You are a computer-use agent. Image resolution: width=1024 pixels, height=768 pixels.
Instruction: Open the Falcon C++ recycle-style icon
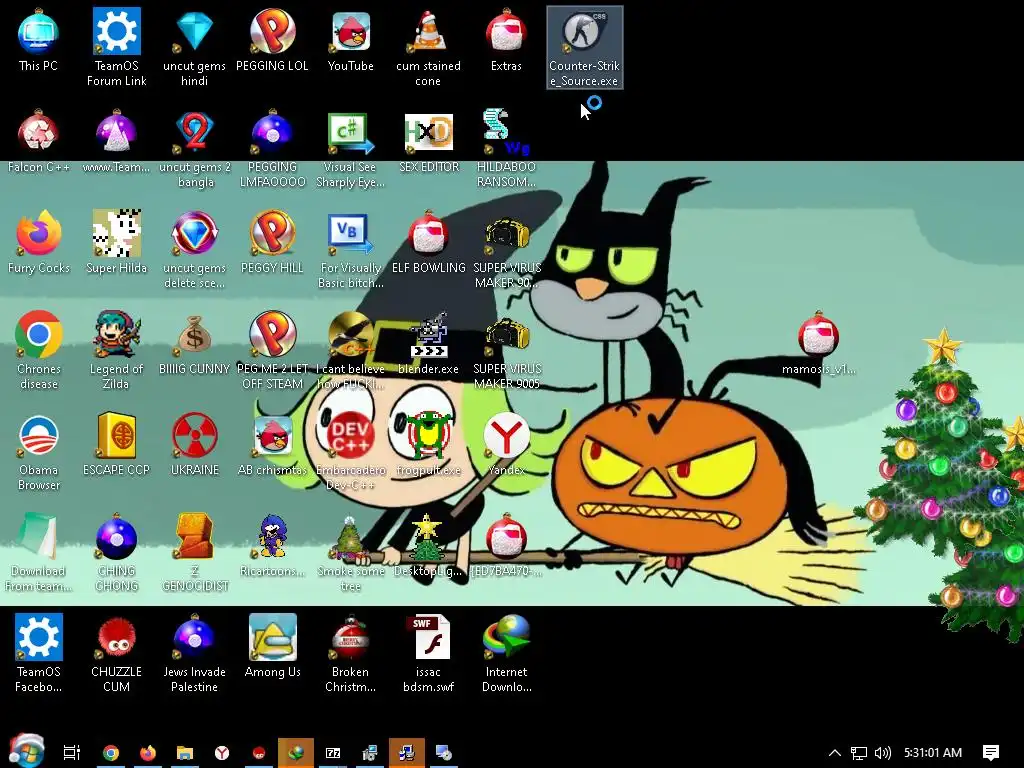click(38, 141)
